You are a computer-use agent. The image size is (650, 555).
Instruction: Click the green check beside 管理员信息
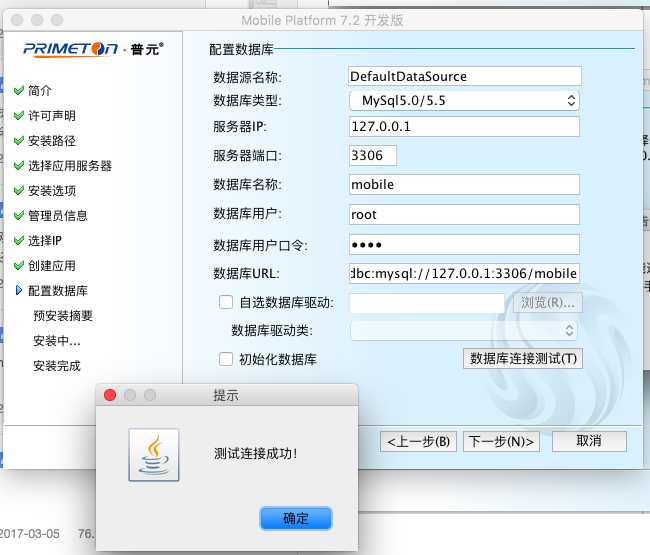pos(19,216)
